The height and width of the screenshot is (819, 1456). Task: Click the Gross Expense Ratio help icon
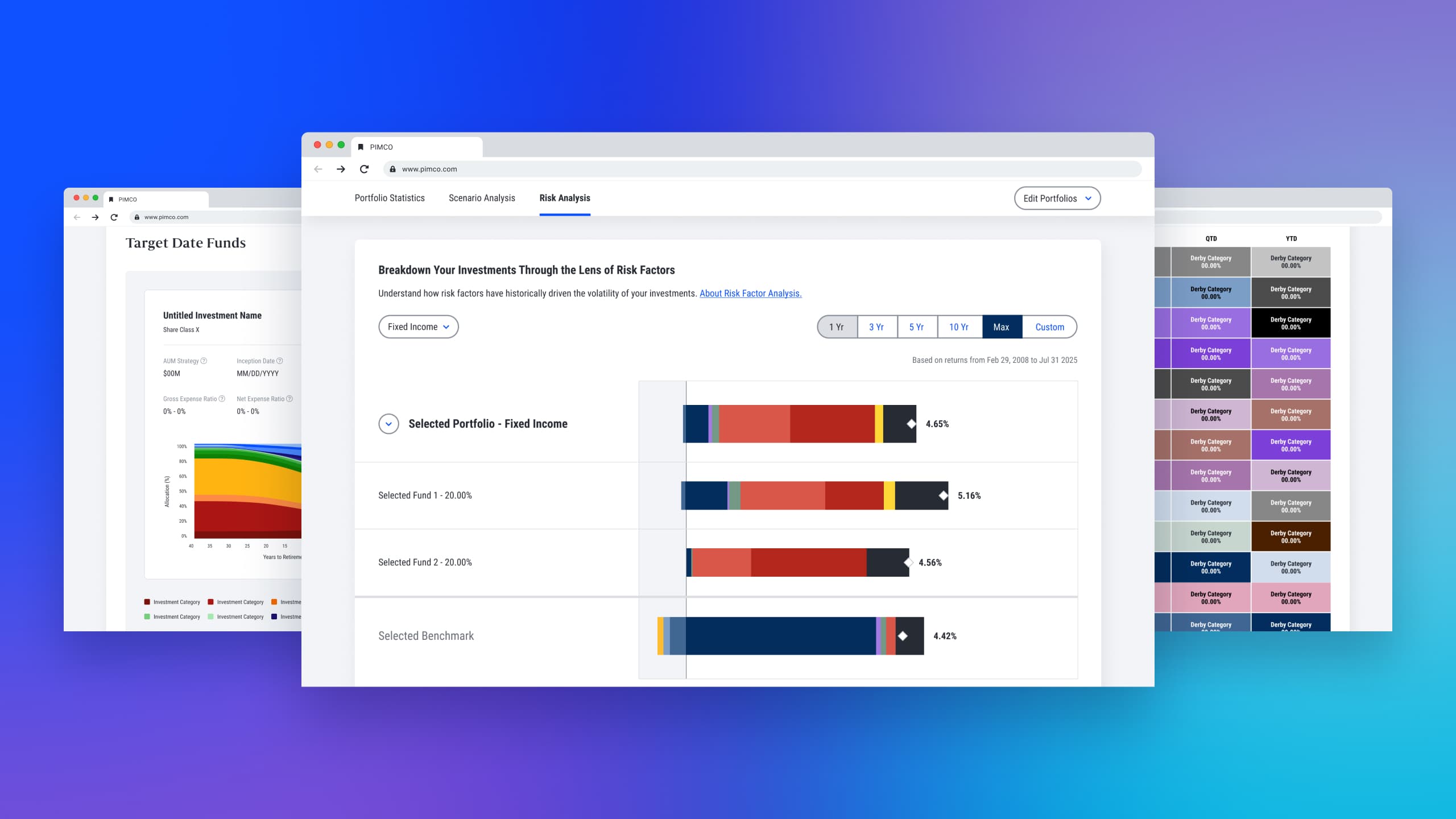point(221,399)
